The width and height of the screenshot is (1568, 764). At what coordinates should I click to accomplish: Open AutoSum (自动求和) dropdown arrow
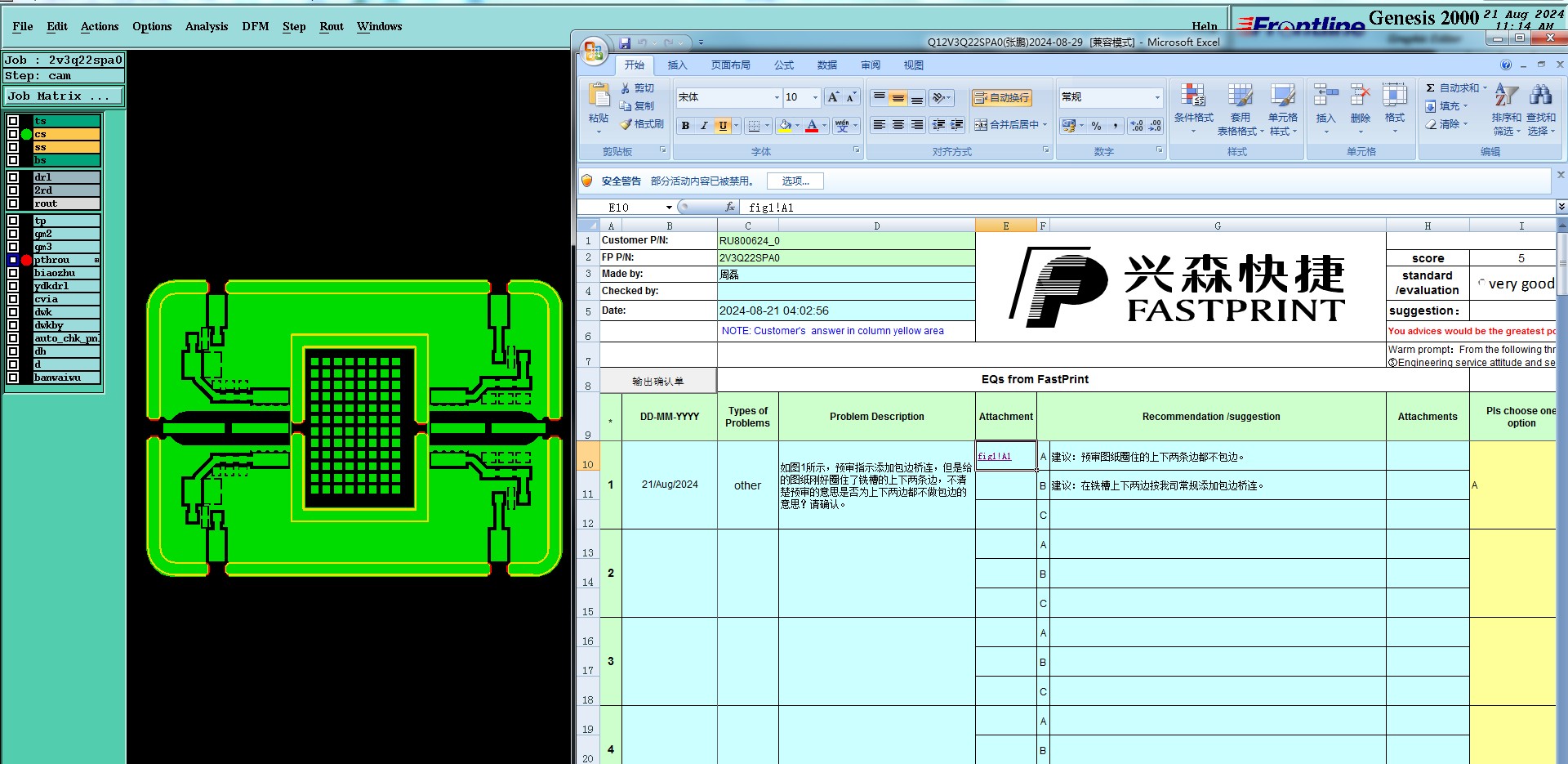[x=1485, y=88]
